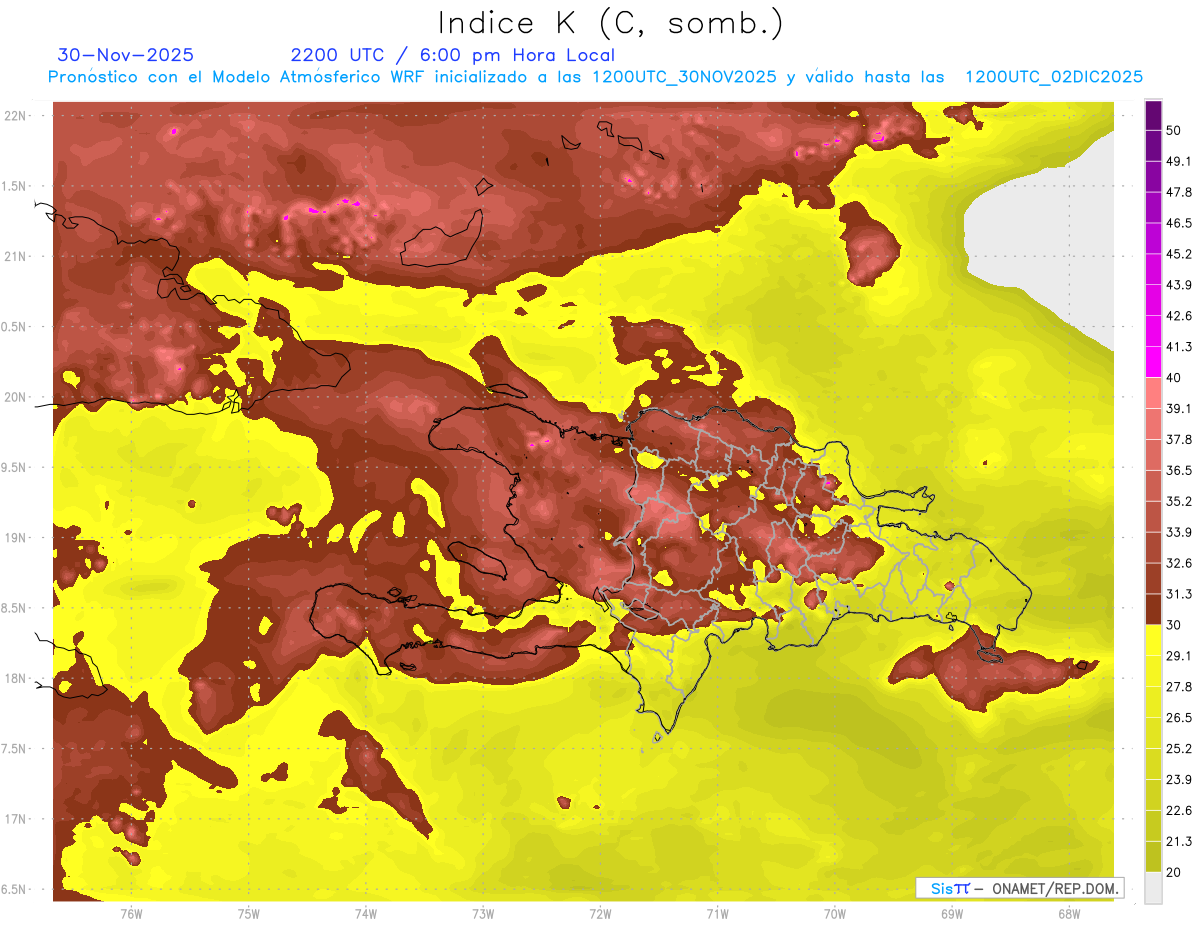This screenshot has height=927, width=1200.
Task: Click the colorbar value '47.8'
Action: pyautogui.click(x=1179, y=192)
